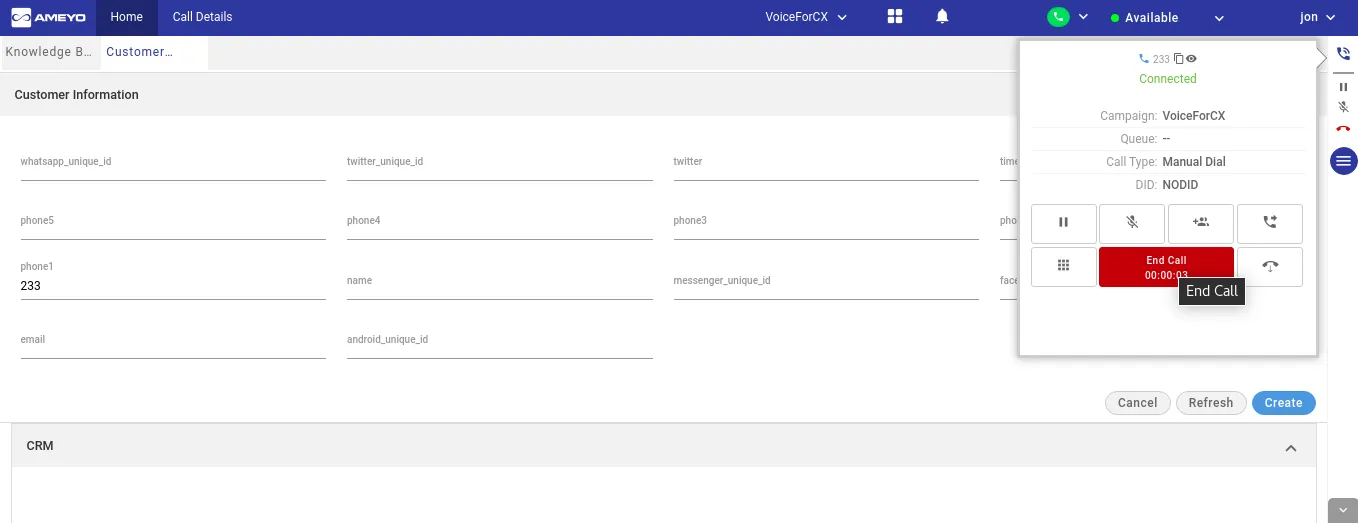Click the VoiceForCX campaign value in panel

click(x=1194, y=116)
